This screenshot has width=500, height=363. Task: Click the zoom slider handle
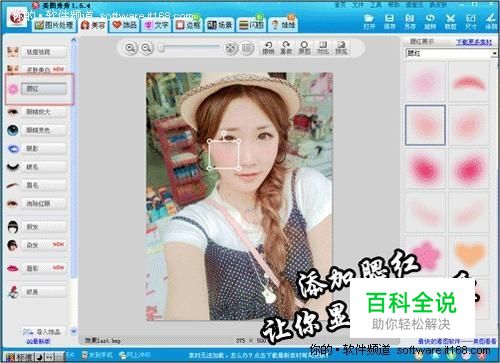coord(161,48)
